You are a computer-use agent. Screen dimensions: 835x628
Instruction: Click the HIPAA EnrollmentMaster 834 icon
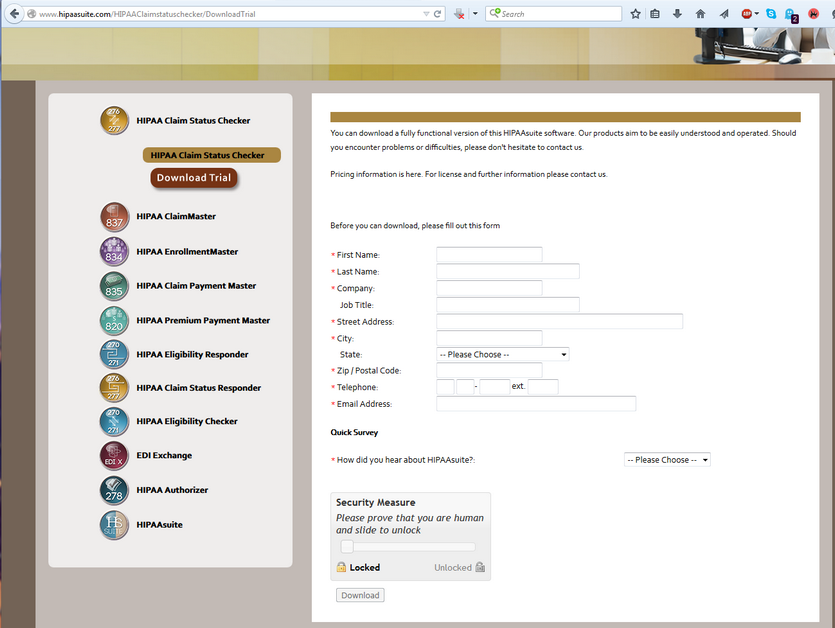115,252
